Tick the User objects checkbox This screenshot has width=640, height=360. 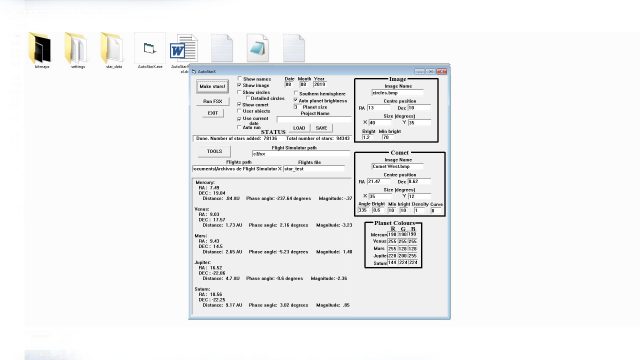pos(240,111)
